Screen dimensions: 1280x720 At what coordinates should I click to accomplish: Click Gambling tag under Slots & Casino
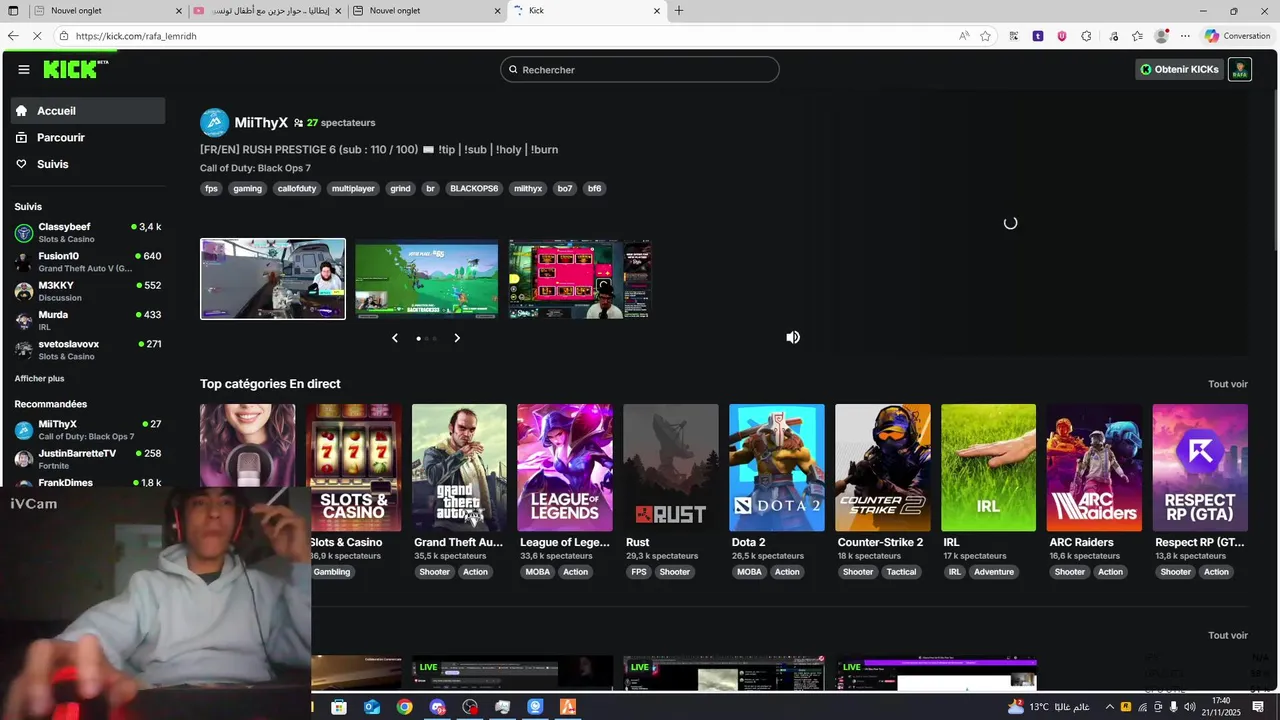(x=332, y=572)
